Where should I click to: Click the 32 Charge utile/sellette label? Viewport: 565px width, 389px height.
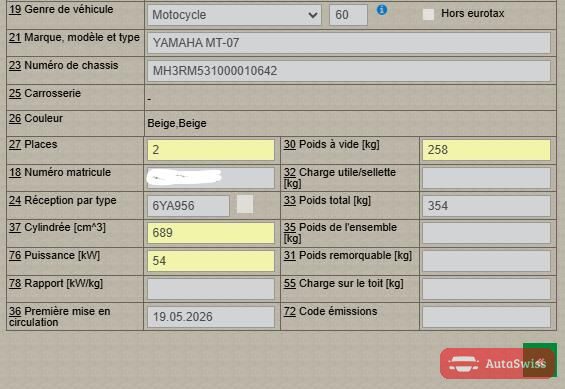click(x=340, y=178)
